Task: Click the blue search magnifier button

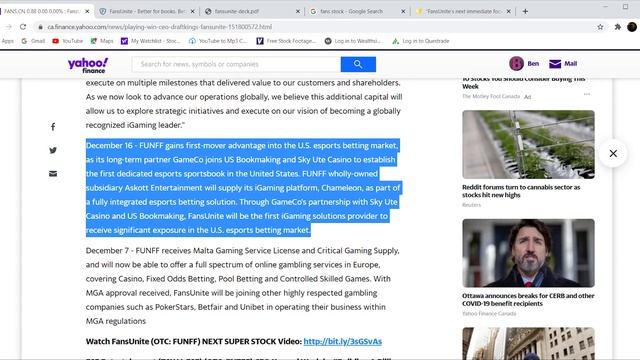Action: coord(358,64)
